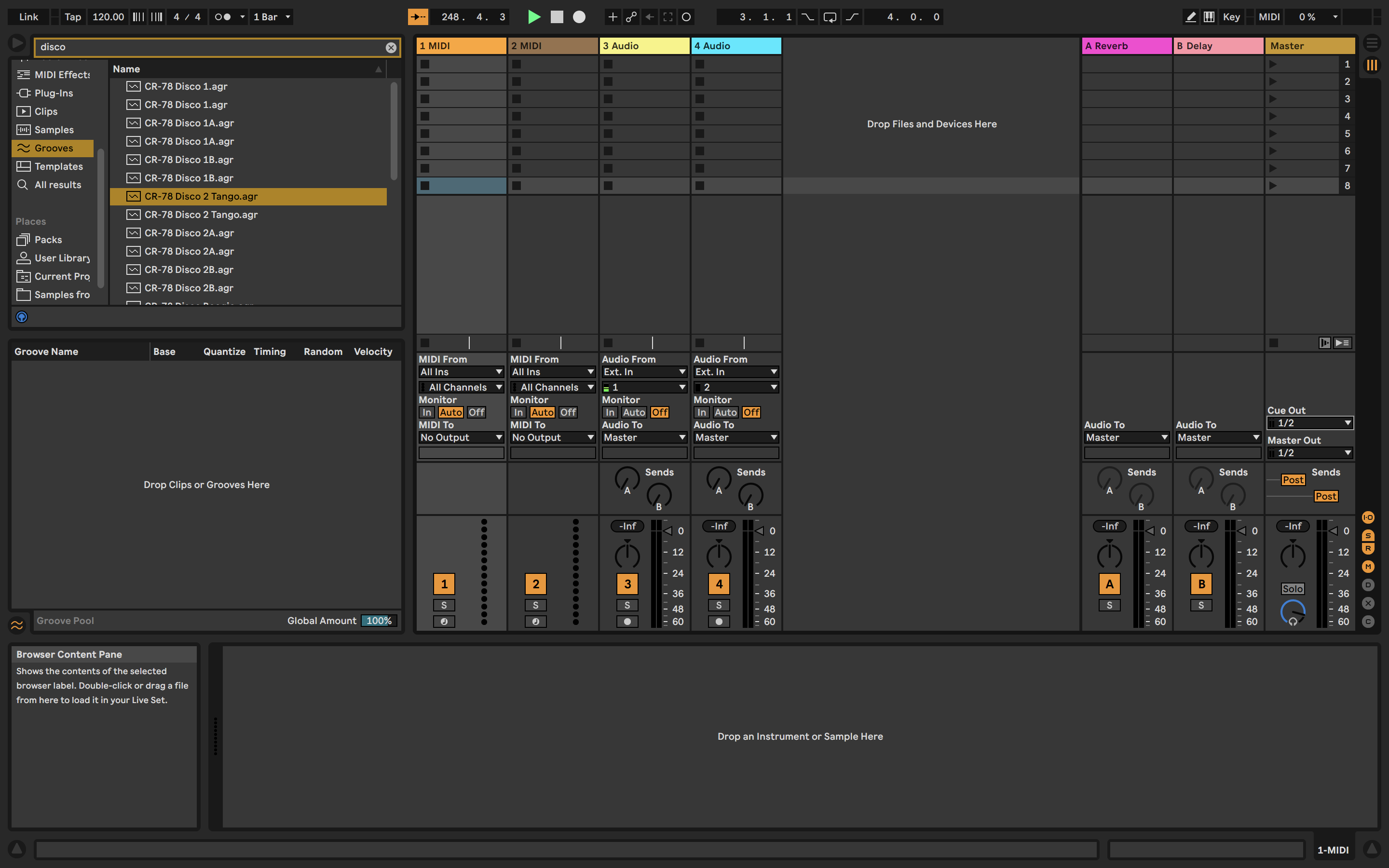Open track 3 Audio From Ext. In dropdown
The height and width of the screenshot is (868, 1389).
click(x=644, y=372)
